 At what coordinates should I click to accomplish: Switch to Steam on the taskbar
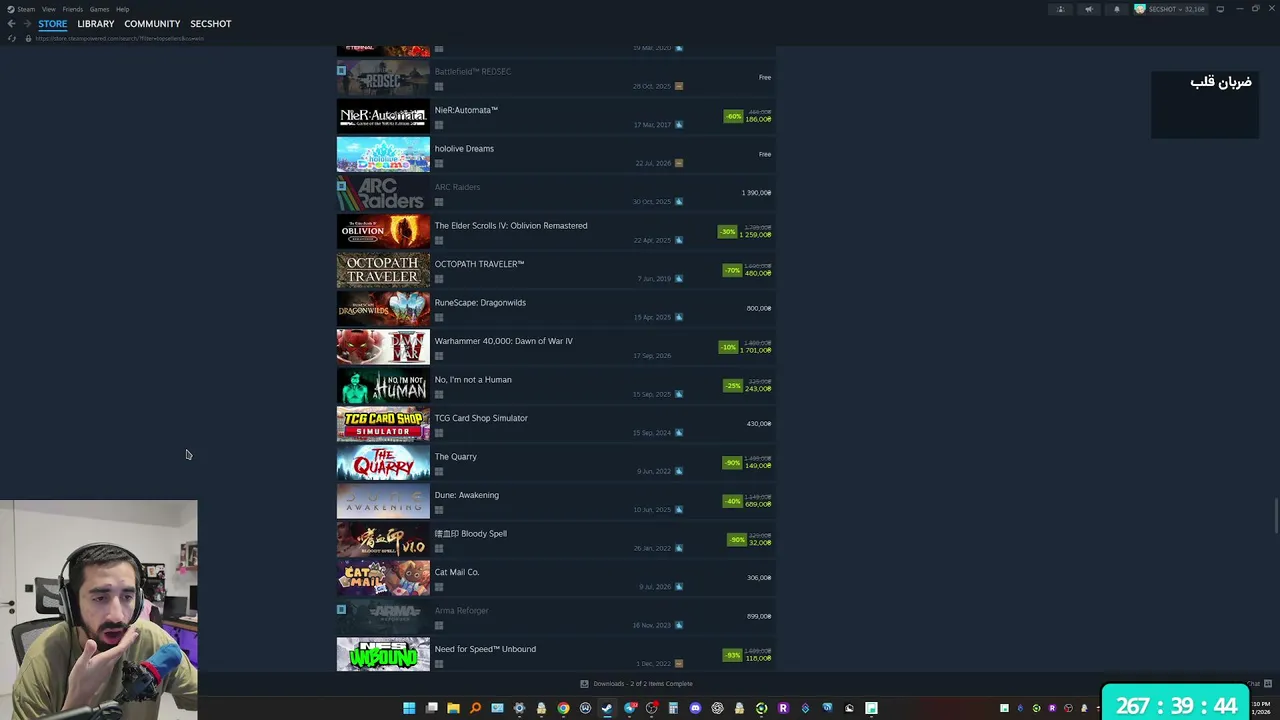tap(607, 708)
